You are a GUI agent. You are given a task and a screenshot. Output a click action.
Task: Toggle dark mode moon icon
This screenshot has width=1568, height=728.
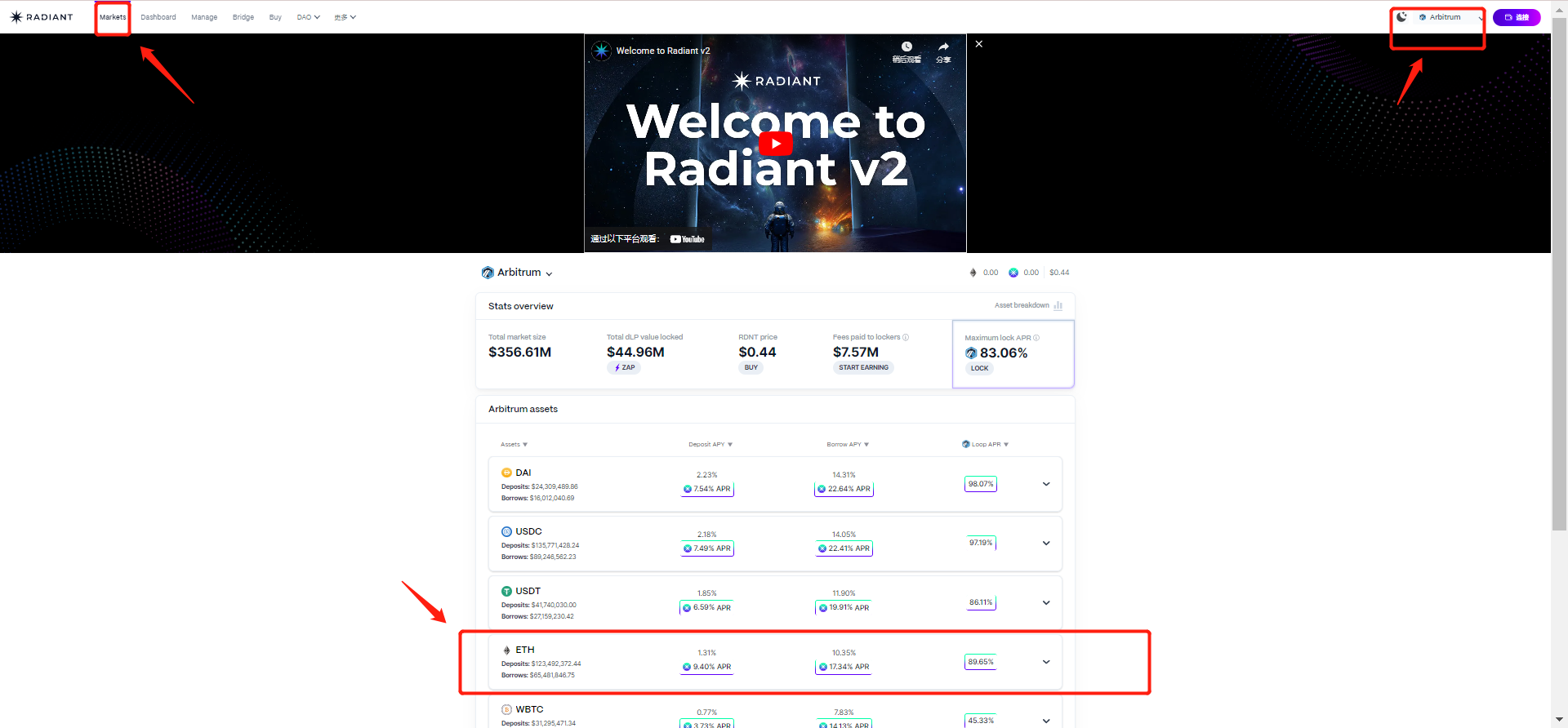pyautogui.click(x=1401, y=17)
